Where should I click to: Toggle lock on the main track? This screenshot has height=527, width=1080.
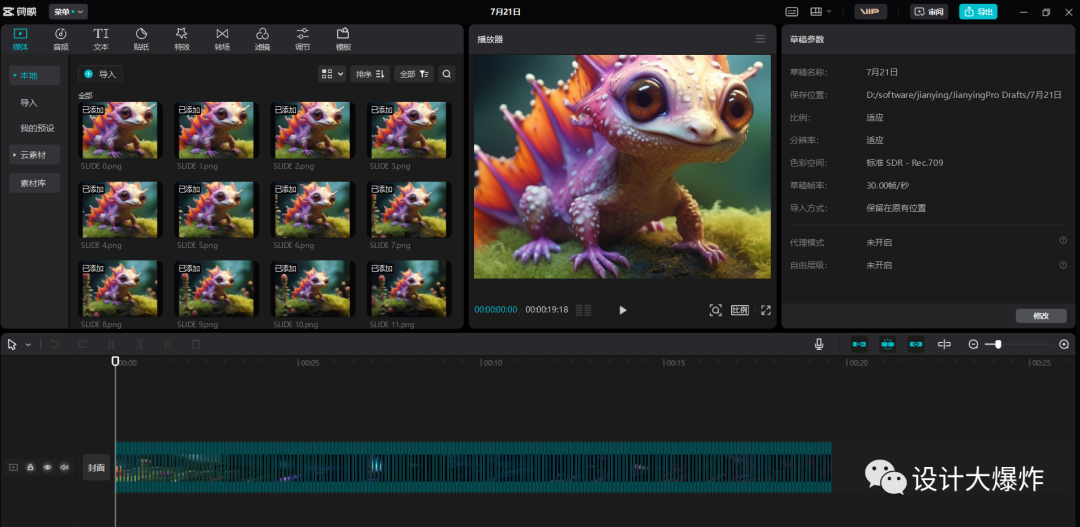tap(30, 467)
